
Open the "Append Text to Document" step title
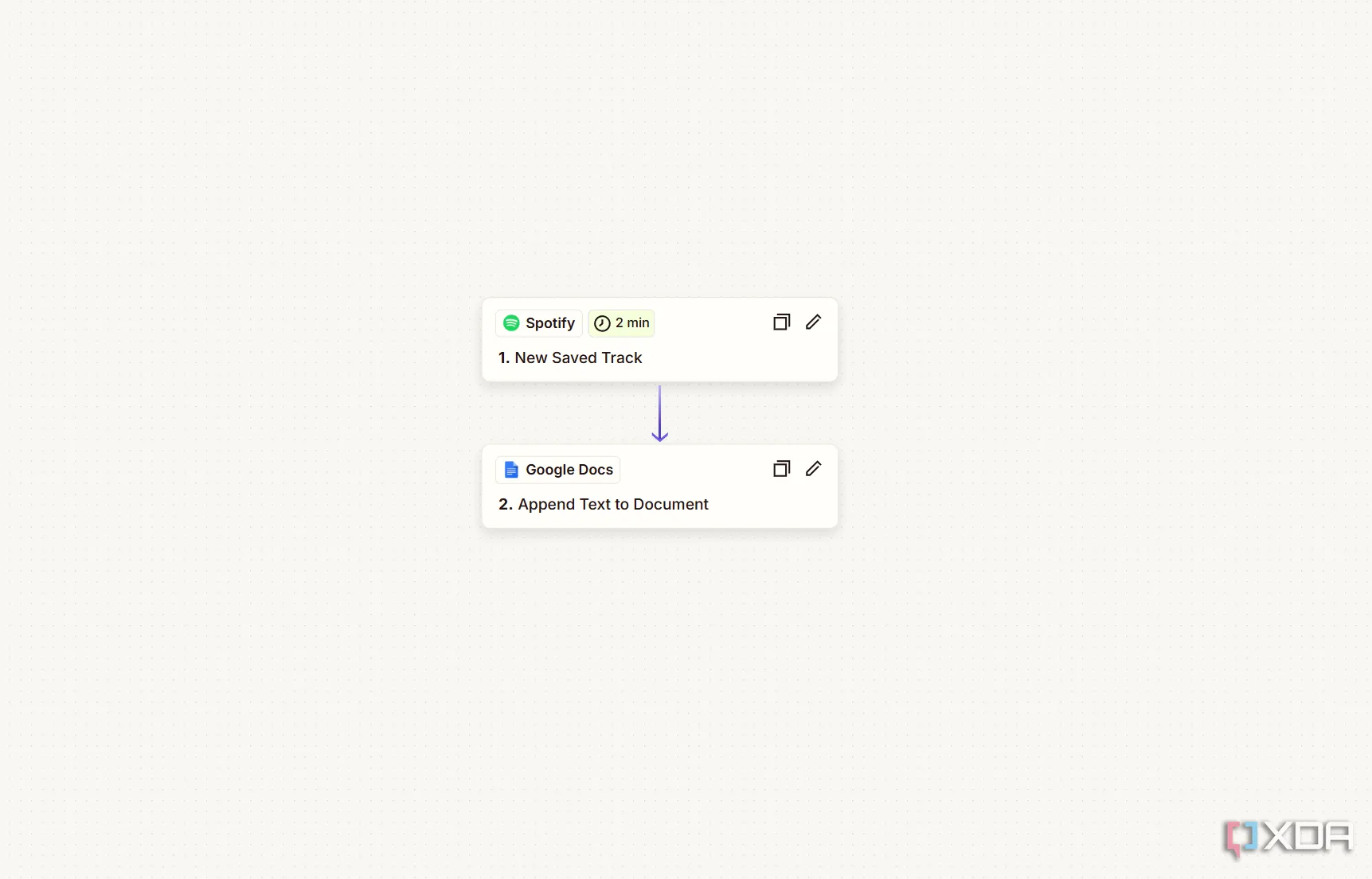[613, 505]
